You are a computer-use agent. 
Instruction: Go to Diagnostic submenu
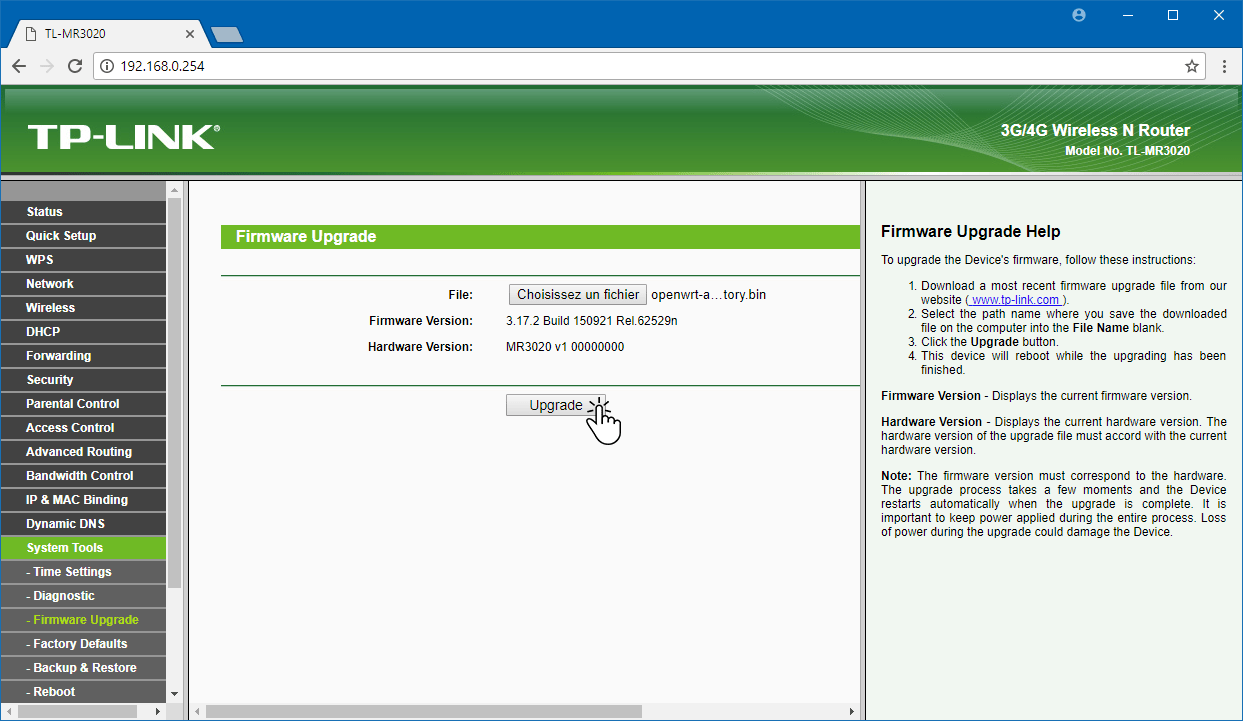[x=83, y=596]
